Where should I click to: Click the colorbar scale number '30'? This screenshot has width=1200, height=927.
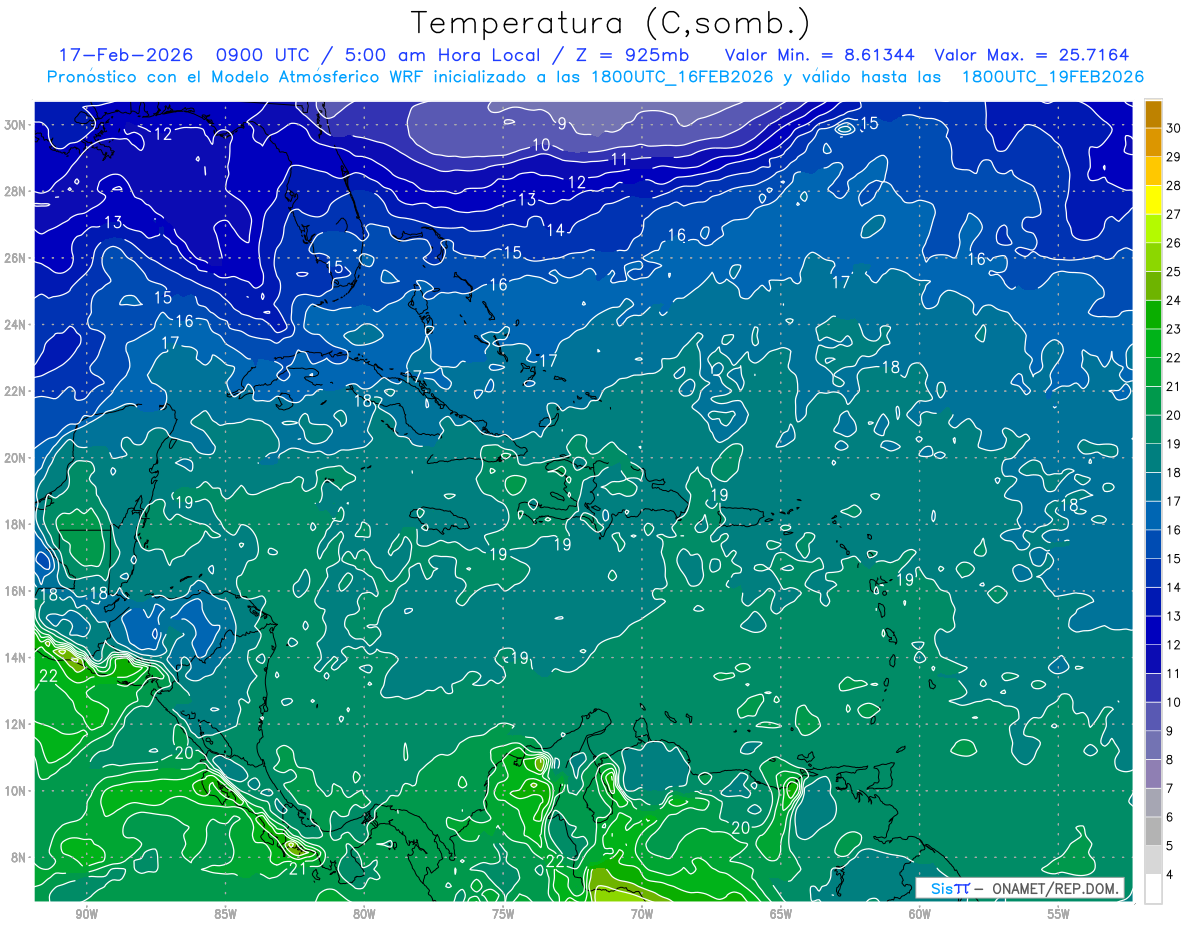click(x=1174, y=128)
